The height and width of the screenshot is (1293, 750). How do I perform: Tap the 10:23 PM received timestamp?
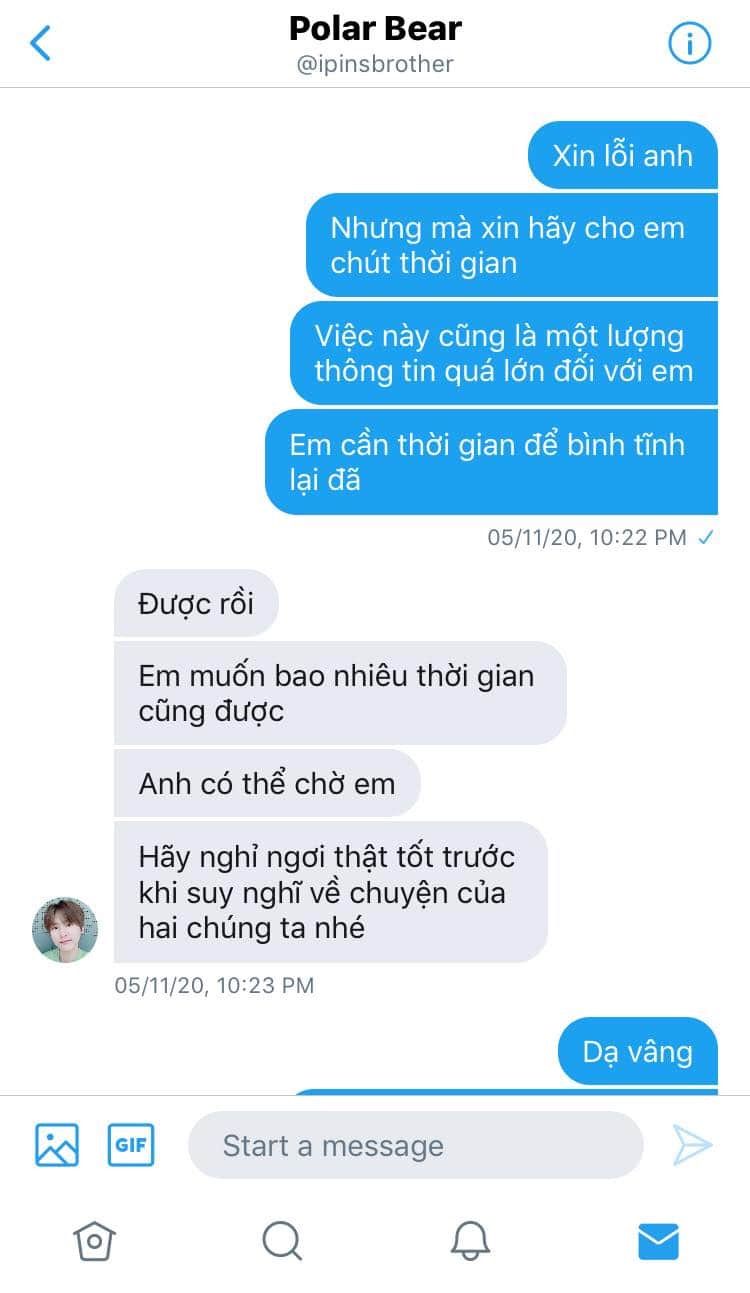(214, 985)
